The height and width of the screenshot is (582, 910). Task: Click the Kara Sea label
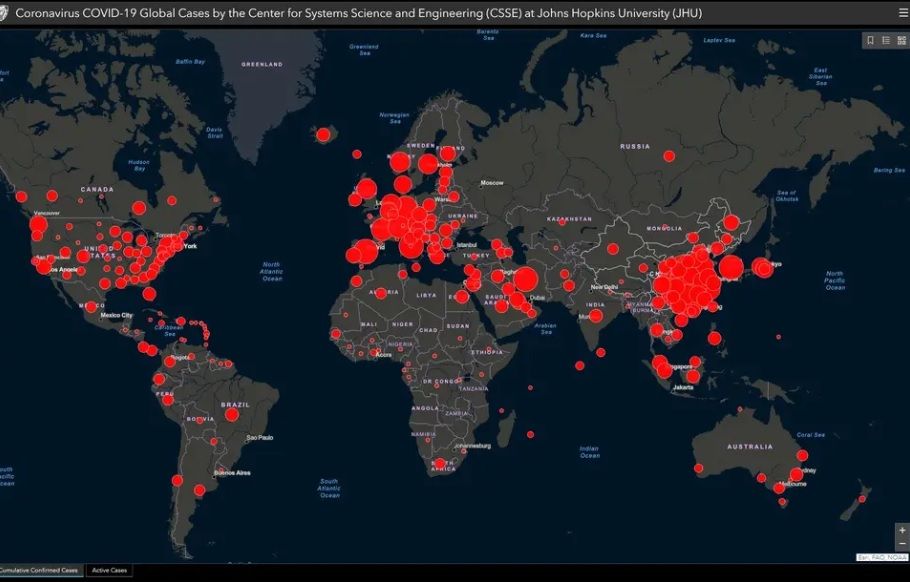pos(593,35)
